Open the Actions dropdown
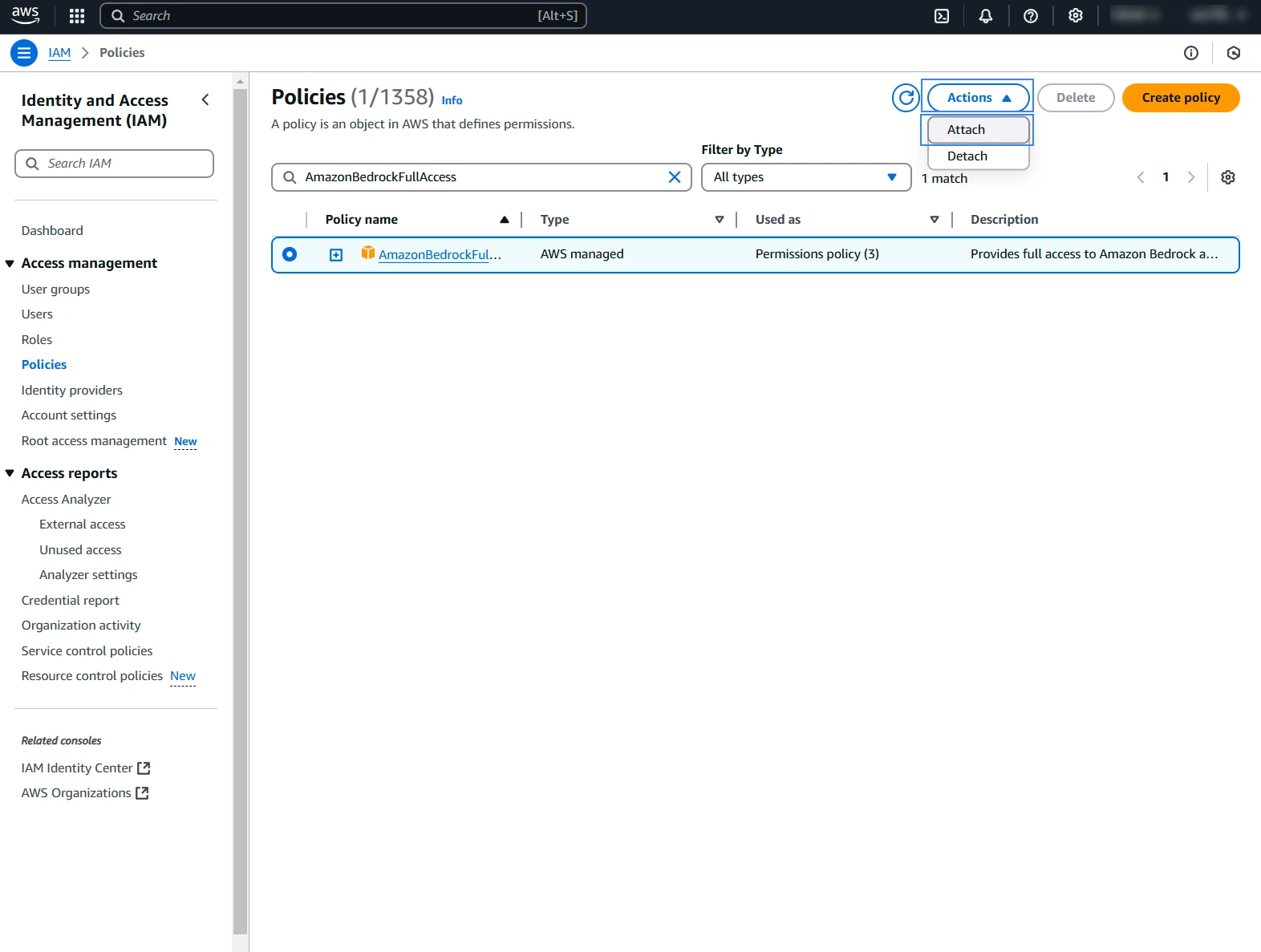The height and width of the screenshot is (952, 1261). (x=978, y=98)
